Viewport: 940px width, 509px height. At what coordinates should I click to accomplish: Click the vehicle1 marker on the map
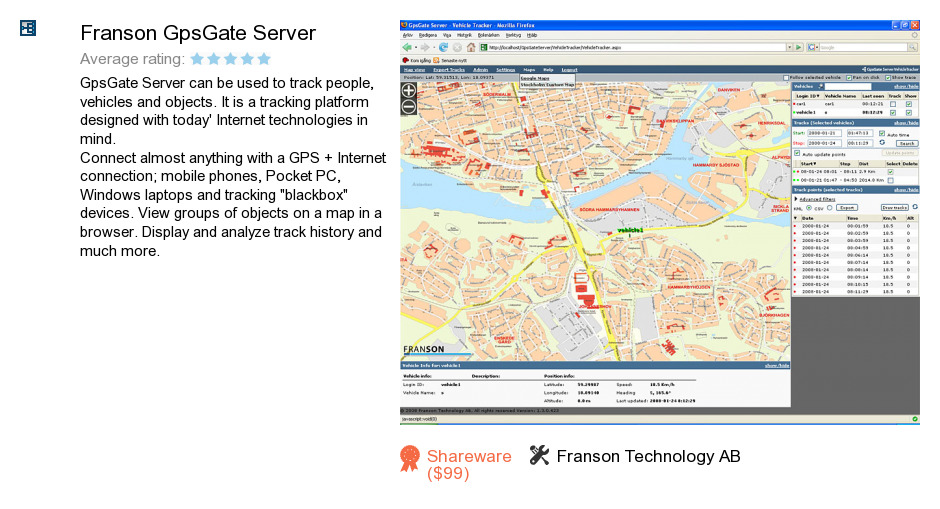pyautogui.click(x=629, y=231)
